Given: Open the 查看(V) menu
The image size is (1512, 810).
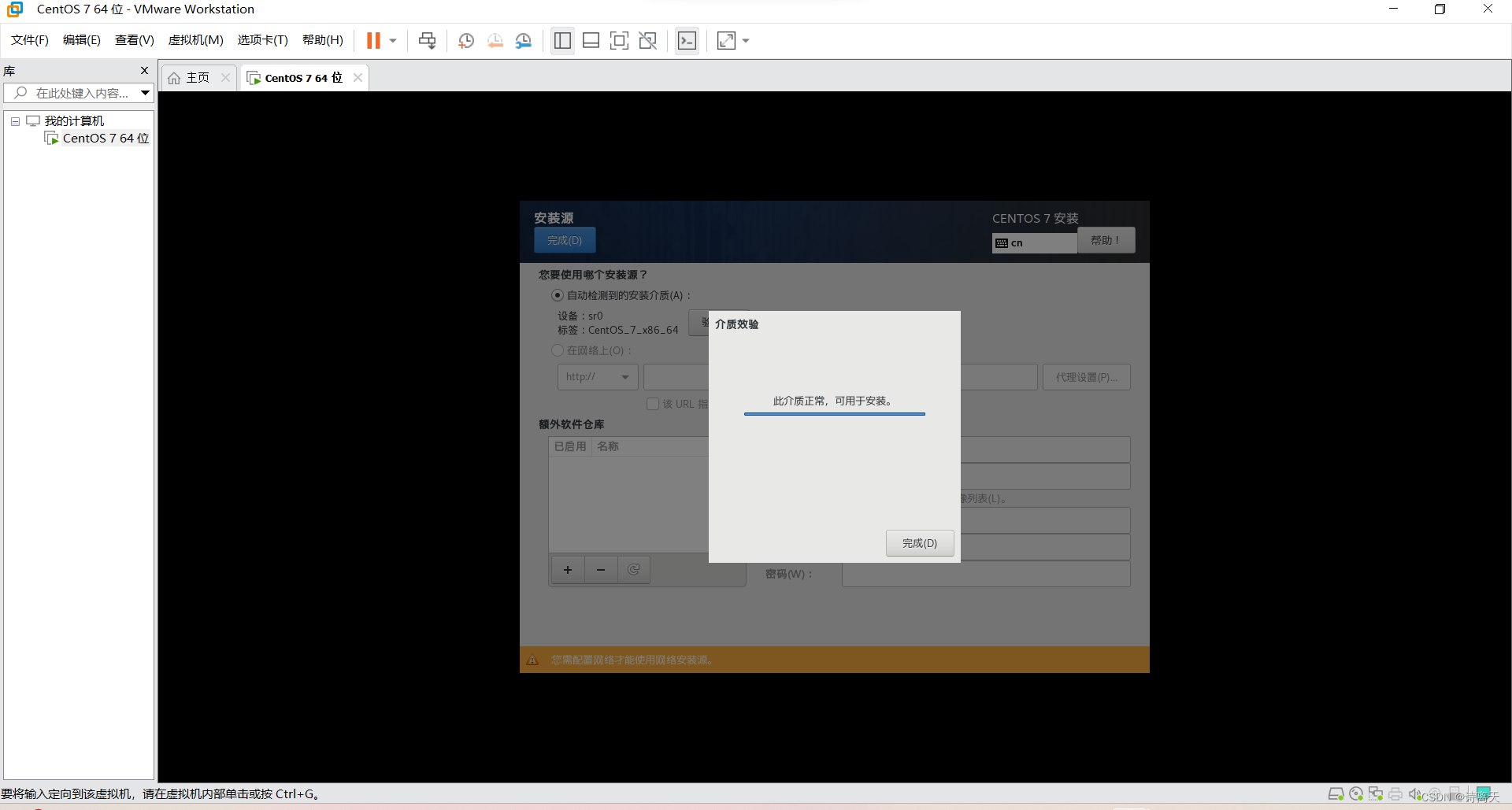Looking at the screenshot, I should [135, 40].
